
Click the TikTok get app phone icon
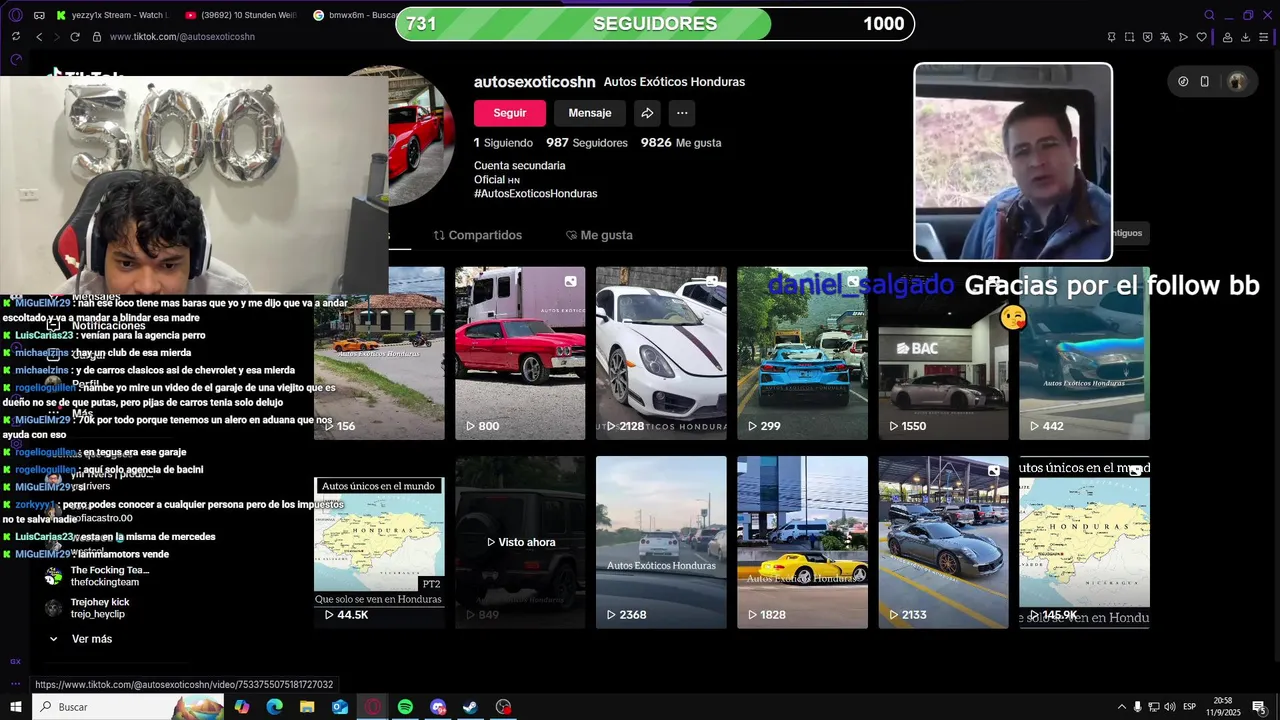click(x=1204, y=82)
